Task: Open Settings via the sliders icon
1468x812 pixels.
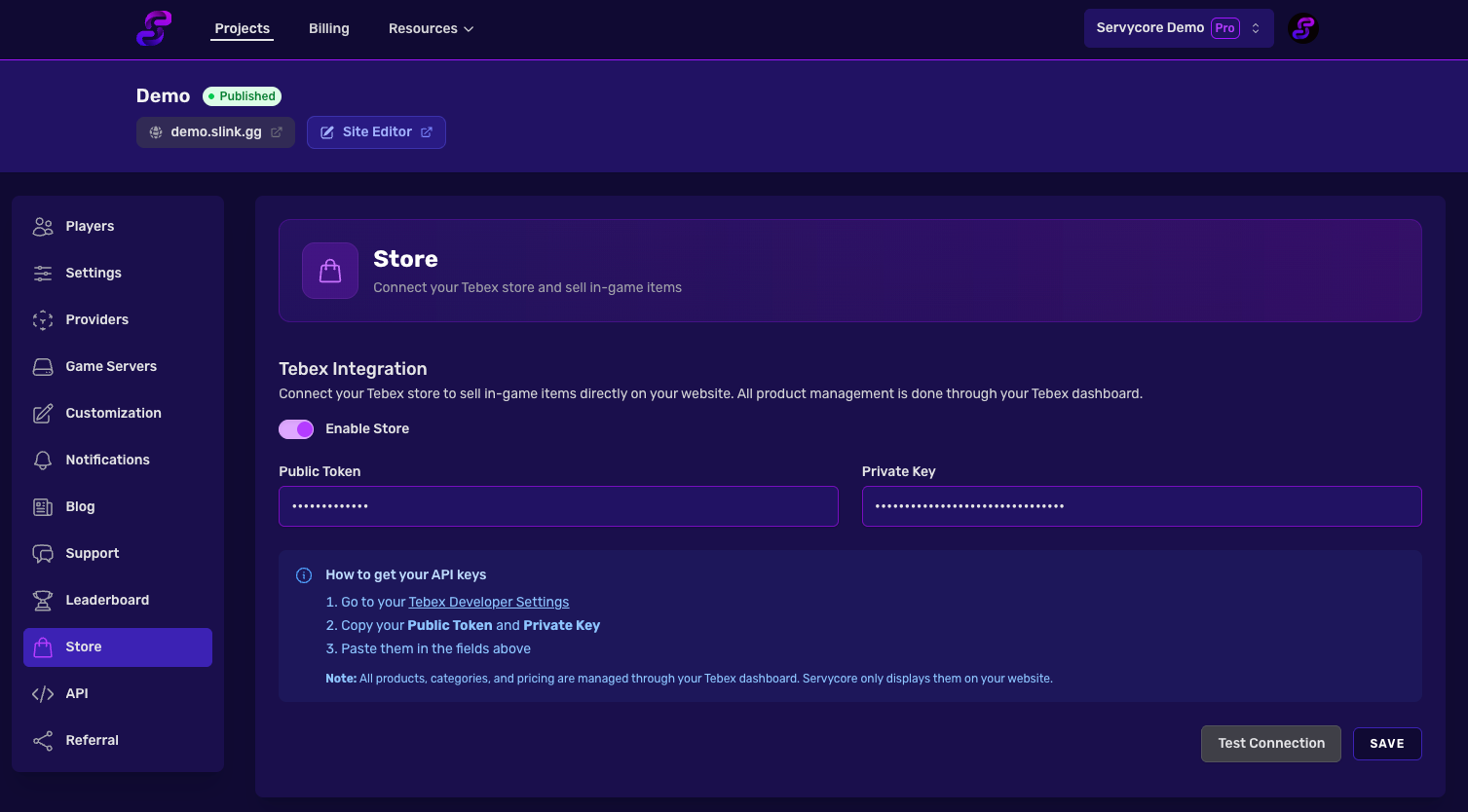Action: [x=43, y=273]
